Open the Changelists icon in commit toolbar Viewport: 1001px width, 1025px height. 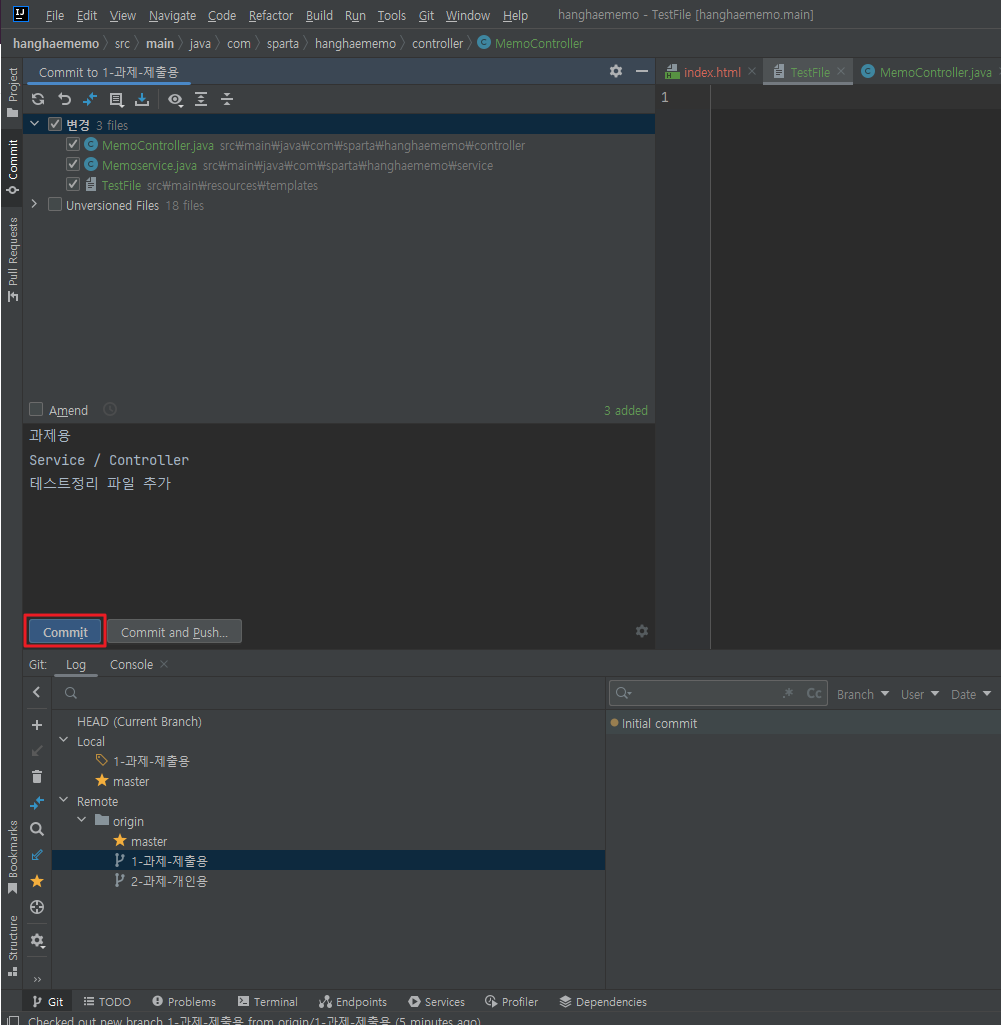coord(116,99)
